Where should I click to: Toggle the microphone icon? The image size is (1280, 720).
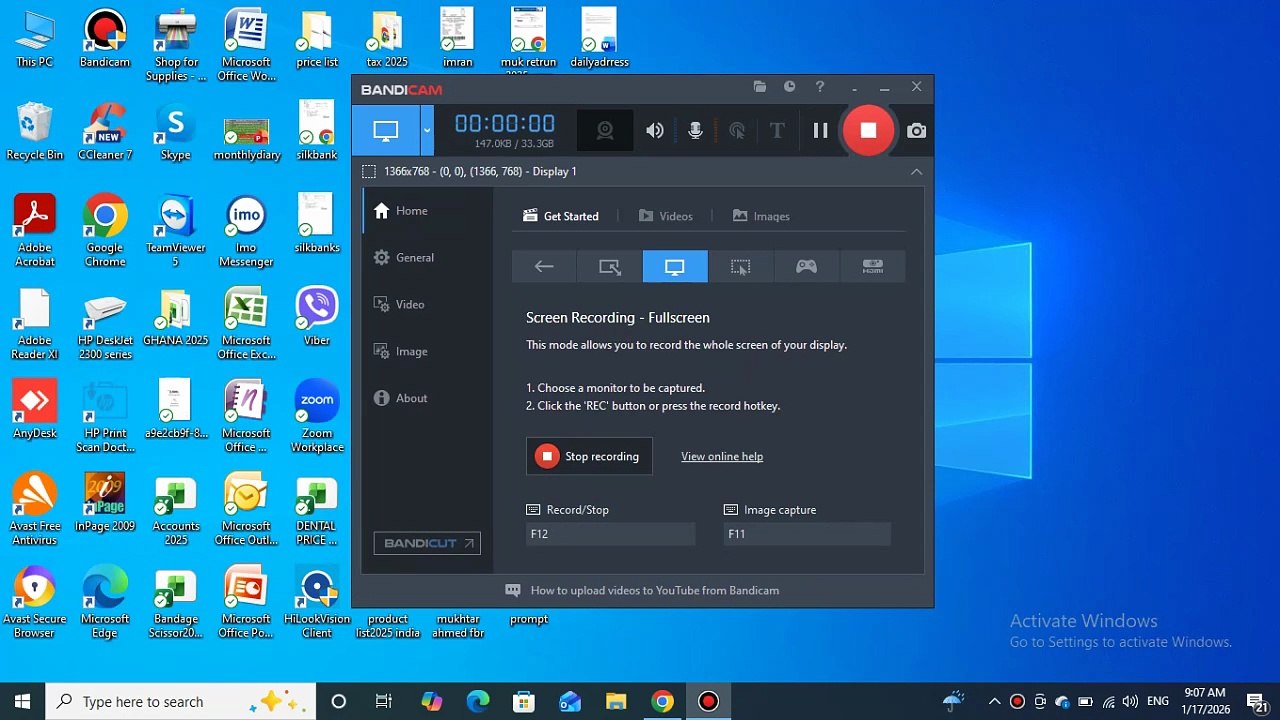pyautogui.click(x=696, y=131)
